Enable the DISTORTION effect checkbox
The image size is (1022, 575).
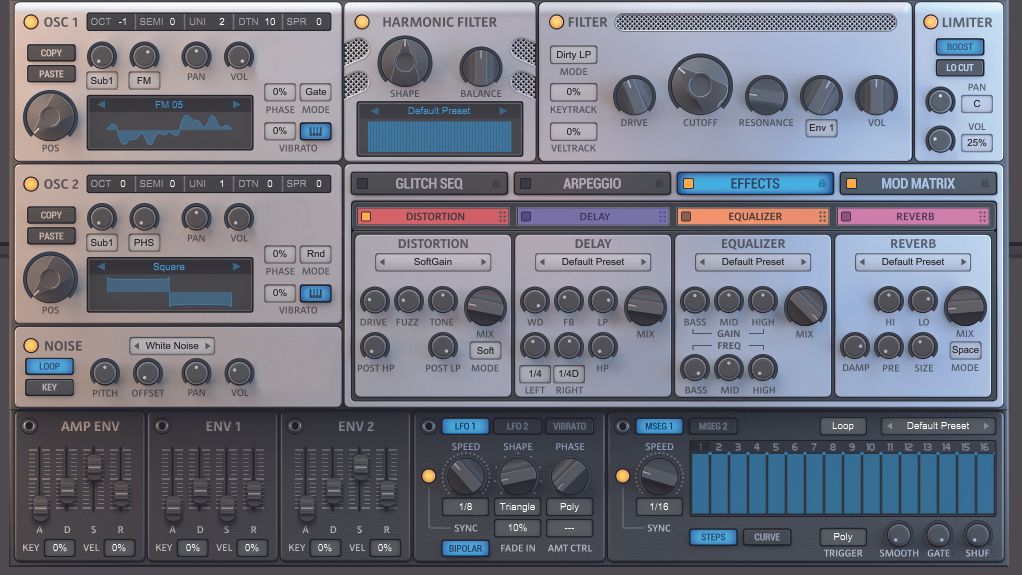366,216
